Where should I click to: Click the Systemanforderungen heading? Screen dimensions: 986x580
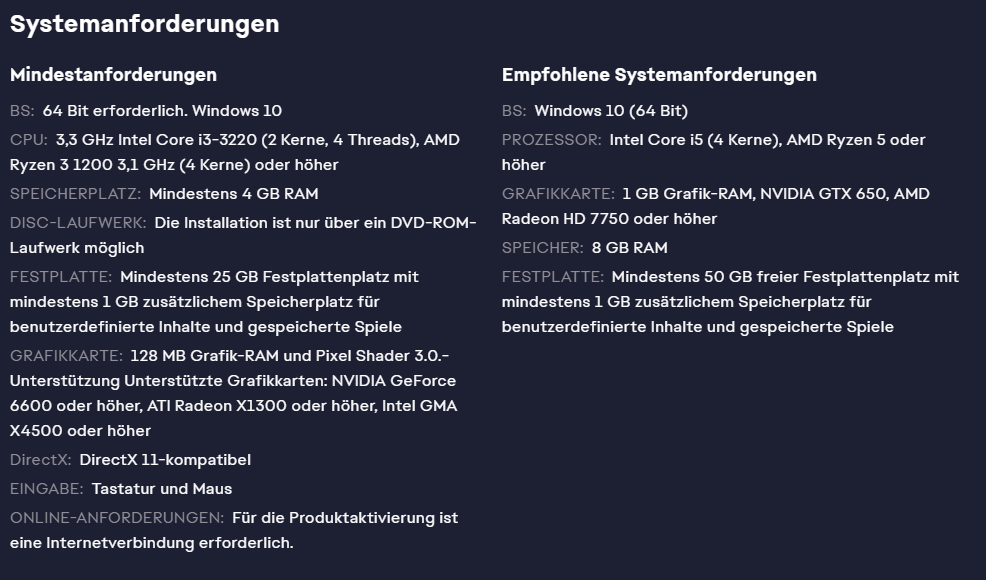coord(145,25)
